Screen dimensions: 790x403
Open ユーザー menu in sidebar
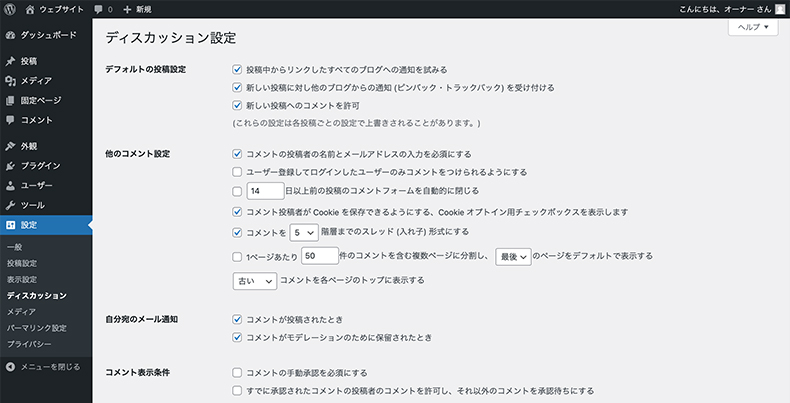[46, 186]
